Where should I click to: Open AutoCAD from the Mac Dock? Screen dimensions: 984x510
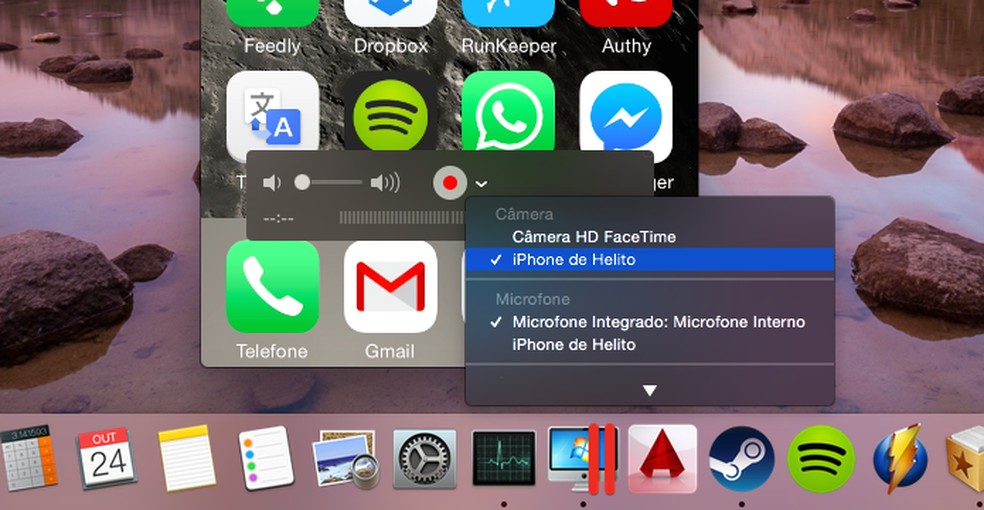663,459
